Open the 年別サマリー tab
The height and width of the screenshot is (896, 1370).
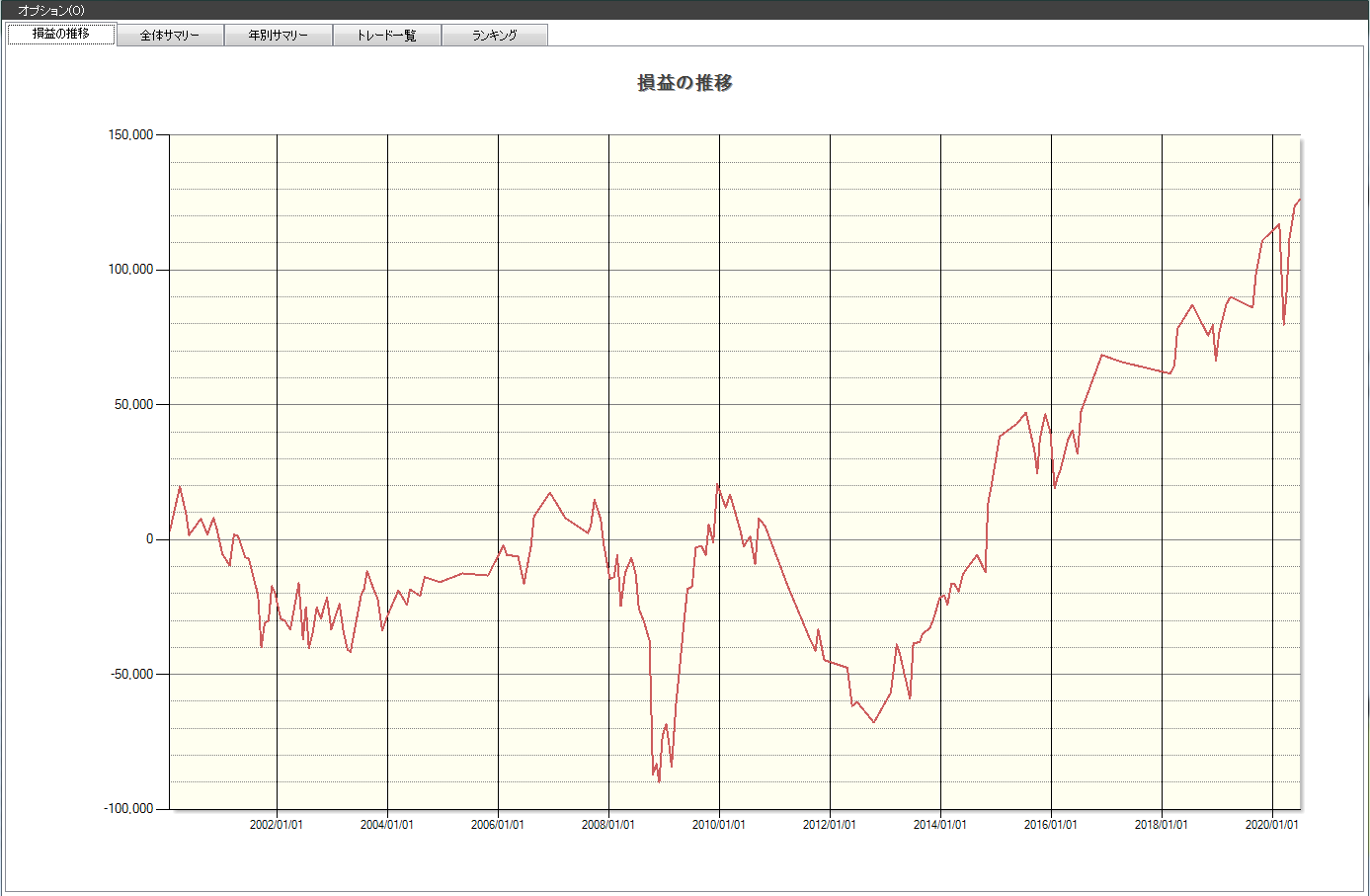pyautogui.click(x=279, y=36)
